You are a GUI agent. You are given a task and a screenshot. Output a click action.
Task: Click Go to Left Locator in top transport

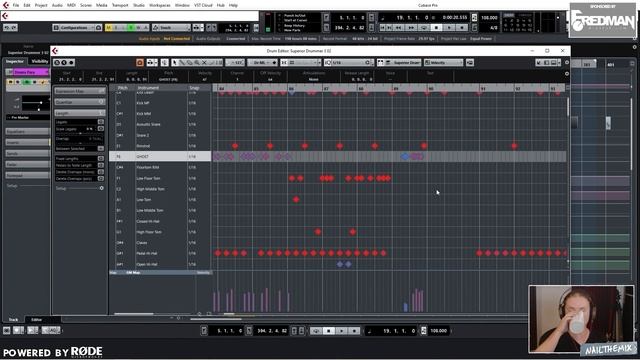coord(382,27)
